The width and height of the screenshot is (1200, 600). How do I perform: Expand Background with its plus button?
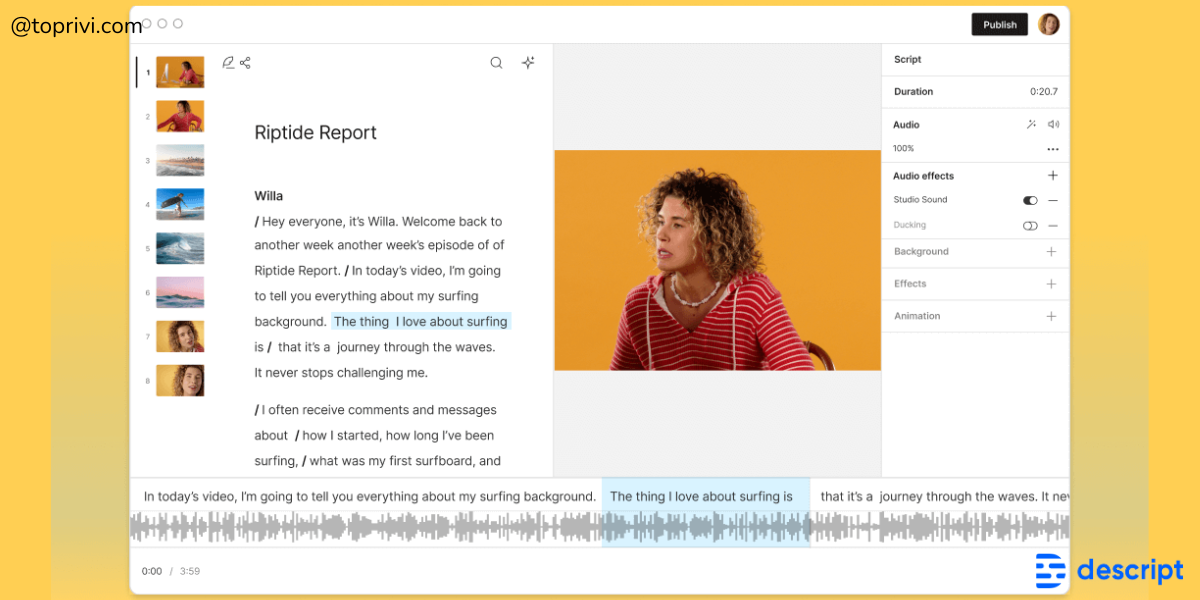click(1051, 252)
